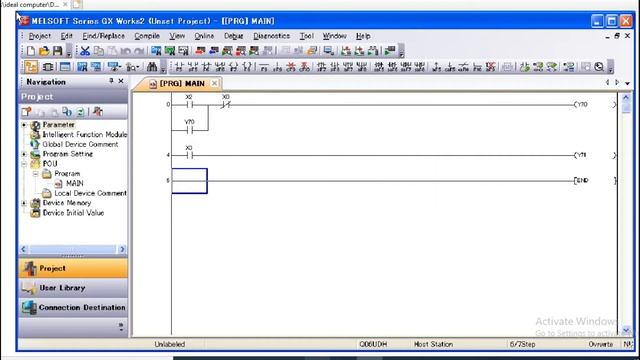Click Ovrwrte mode in status bar
Viewport: 640px width, 360px height.
pyautogui.click(x=601, y=344)
